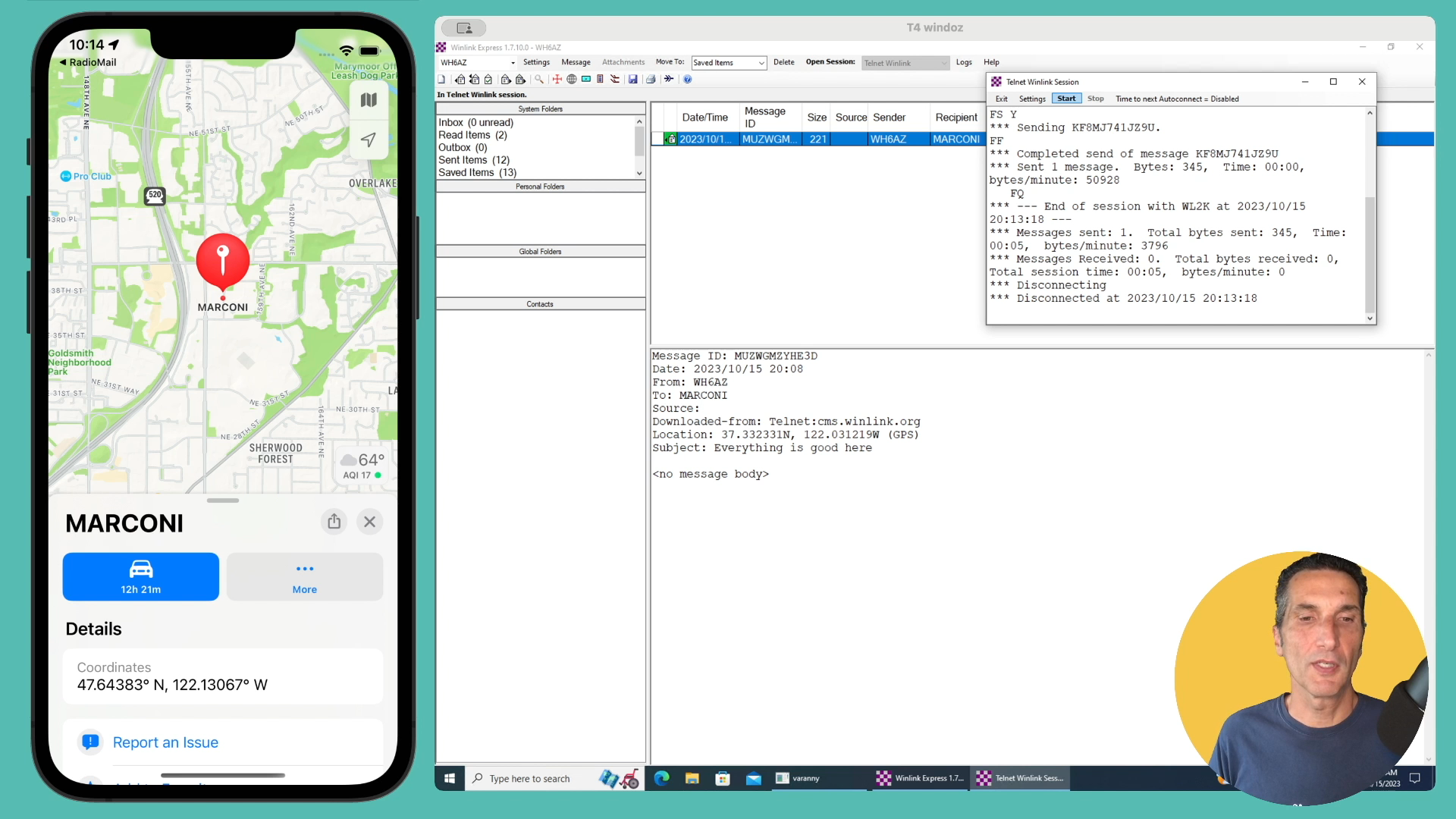
Task: Open Microsoft Store from the taskbar
Action: point(723,778)
